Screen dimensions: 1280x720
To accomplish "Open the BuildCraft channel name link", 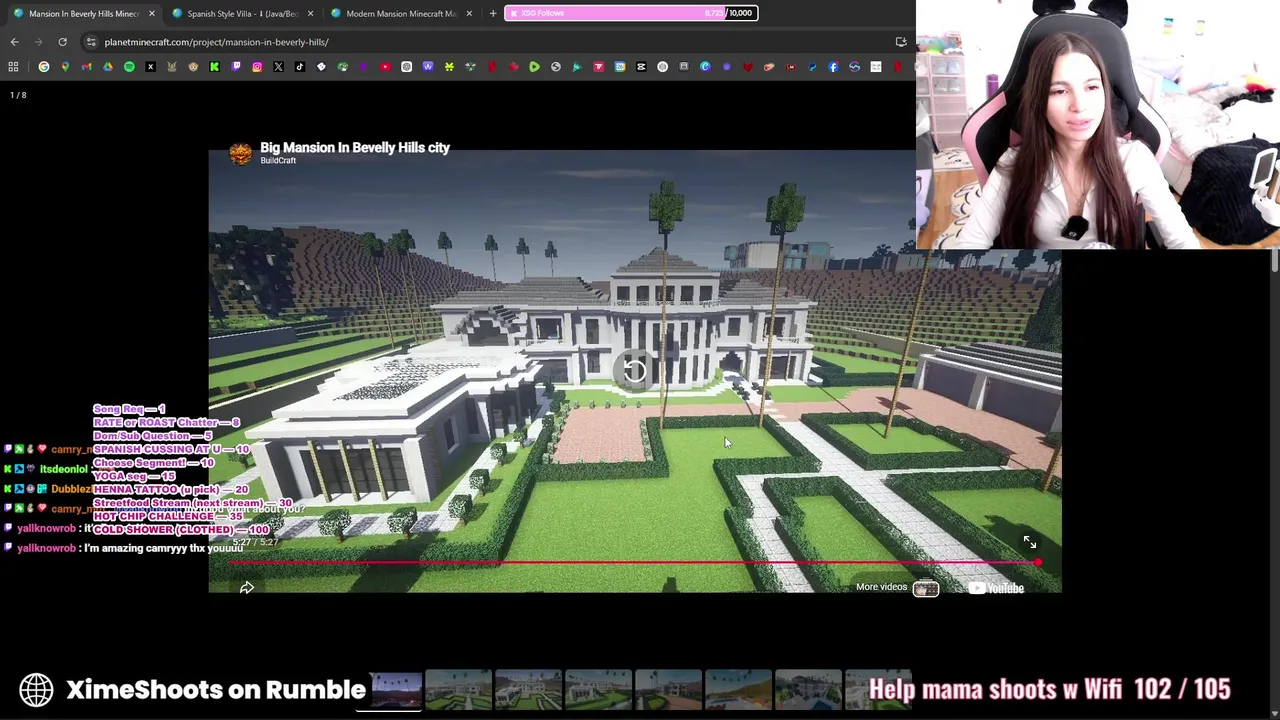I will [x=278, y=161].
